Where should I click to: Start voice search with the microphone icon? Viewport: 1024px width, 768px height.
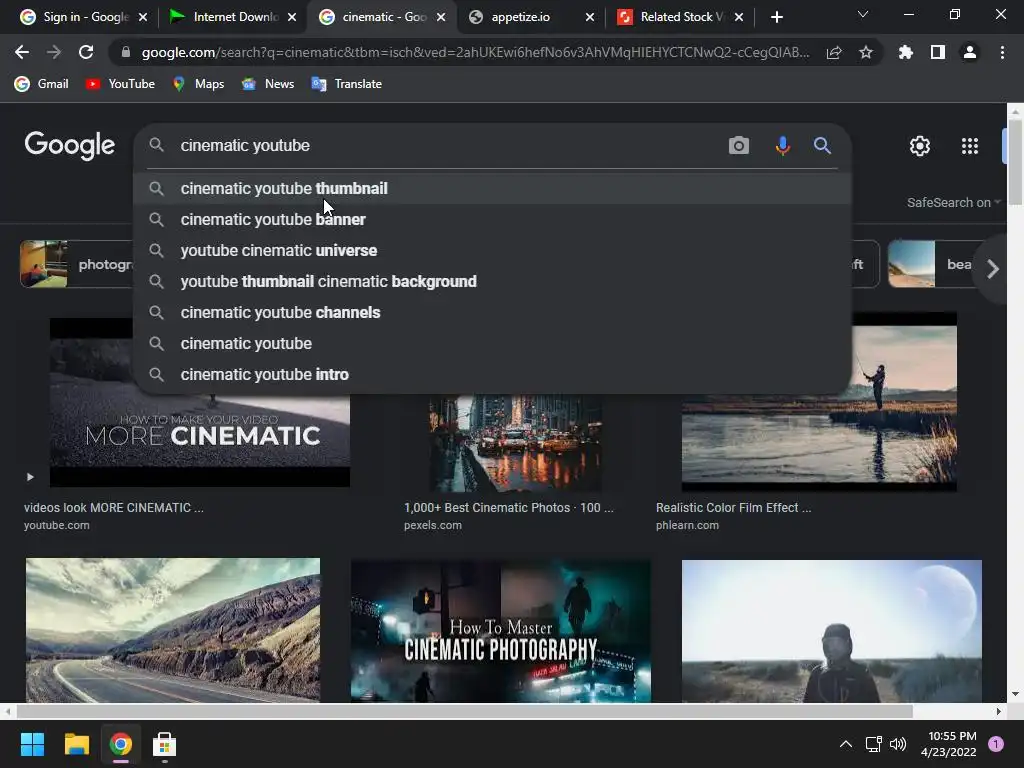782,146
